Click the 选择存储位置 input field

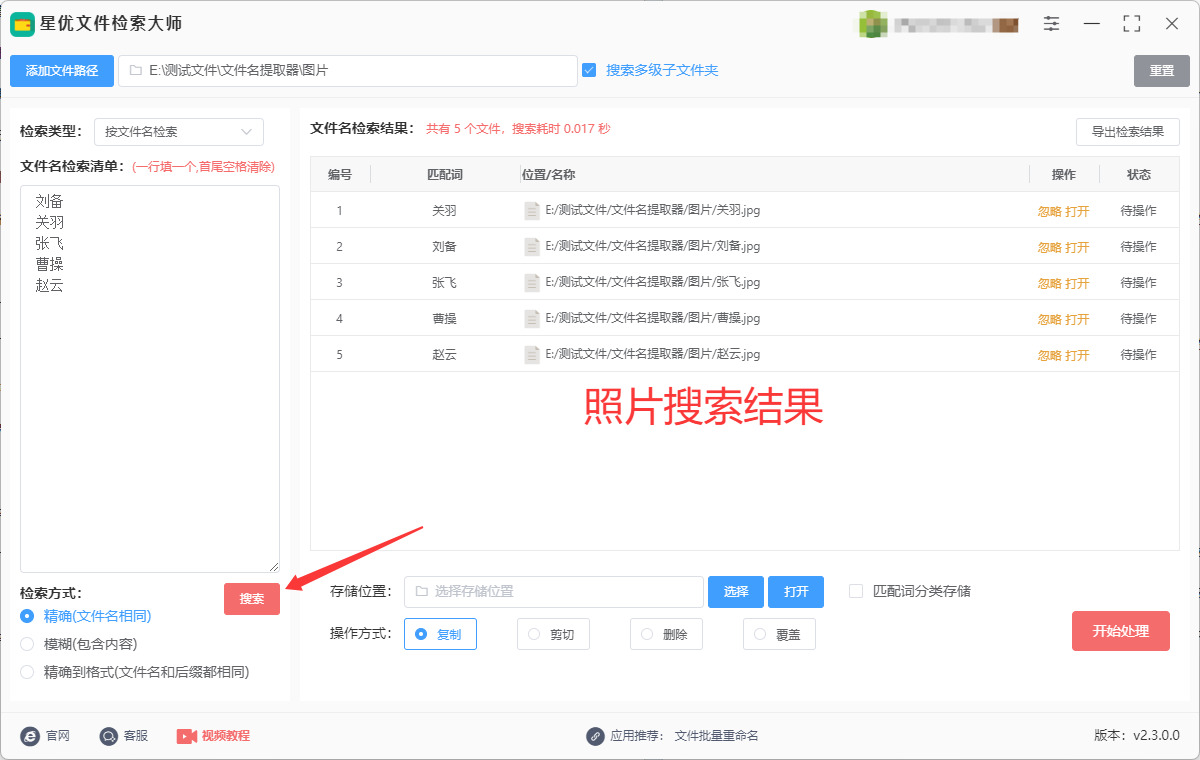click(x=554, y=592)
